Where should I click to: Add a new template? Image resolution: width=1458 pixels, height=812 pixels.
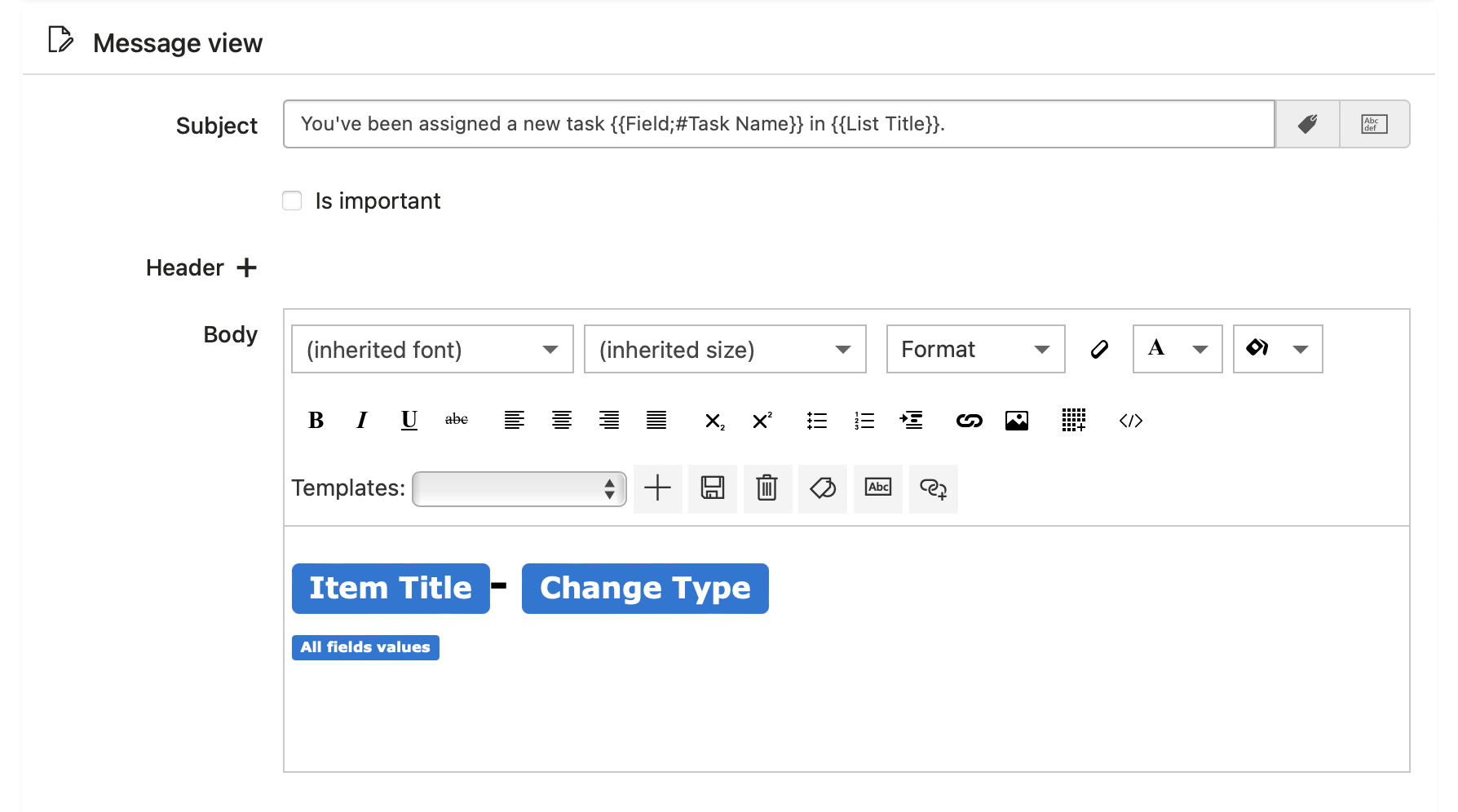pos(657,488)
